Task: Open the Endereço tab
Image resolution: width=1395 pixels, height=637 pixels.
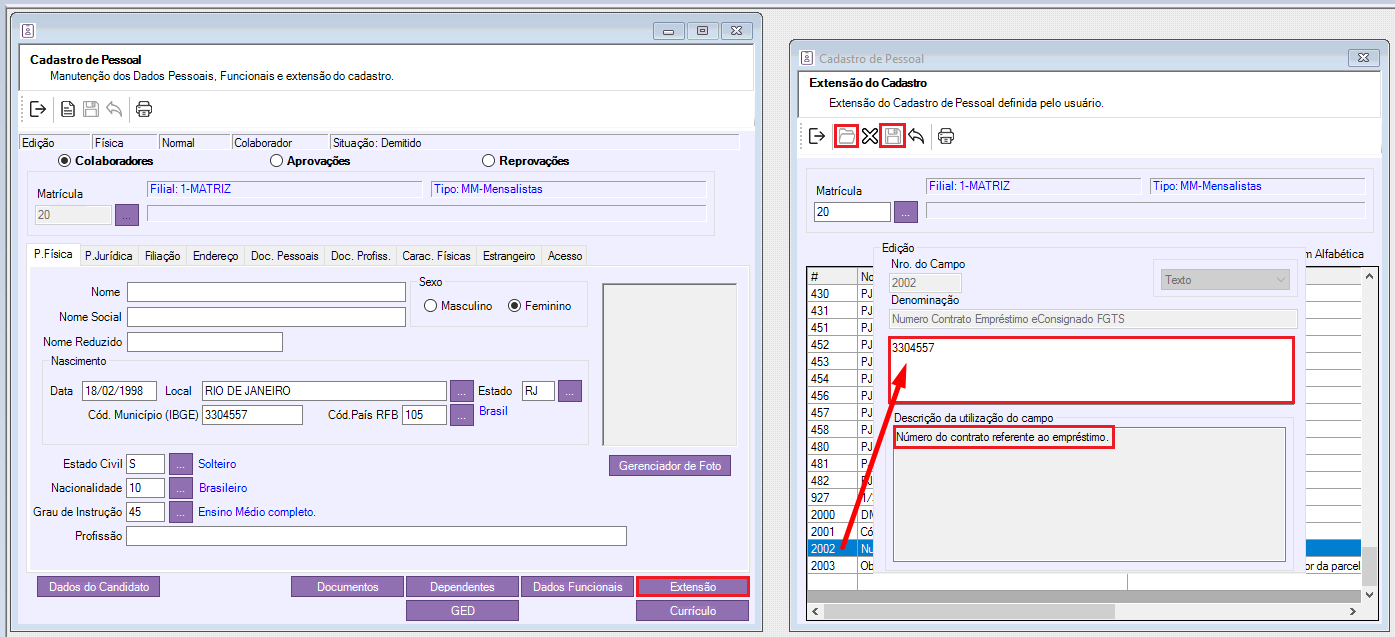Action: (x=216, y=256)
